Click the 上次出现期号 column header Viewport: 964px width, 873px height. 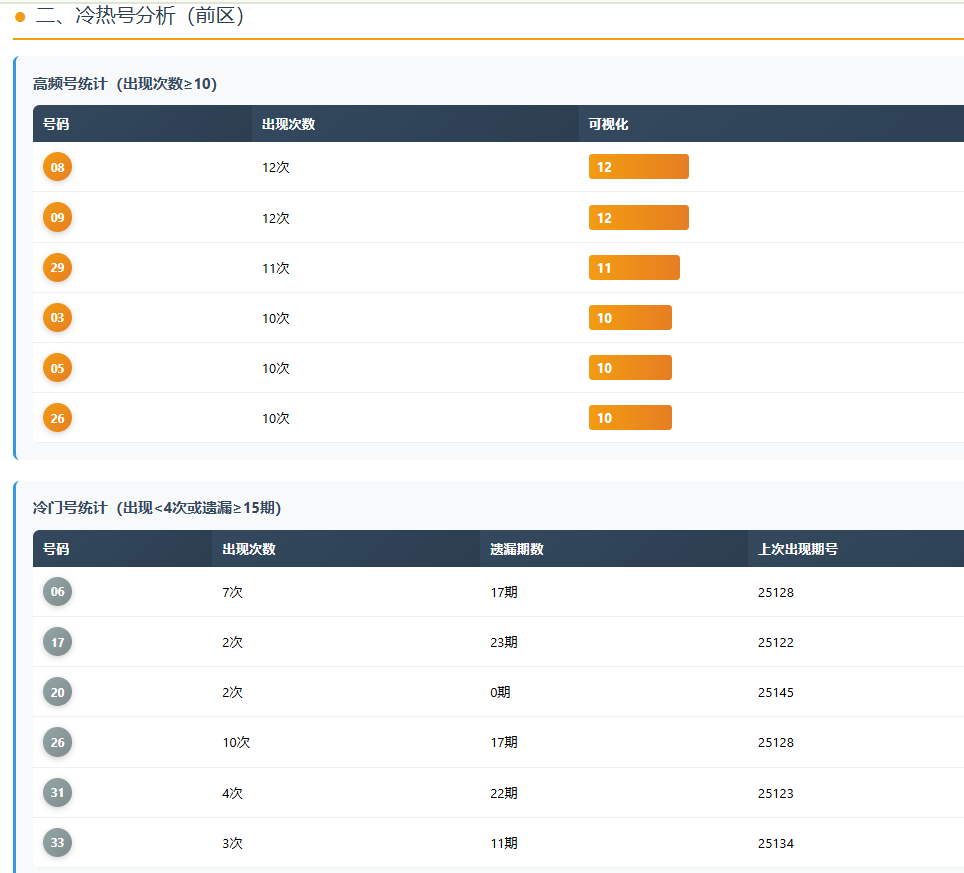click(797, 549)
